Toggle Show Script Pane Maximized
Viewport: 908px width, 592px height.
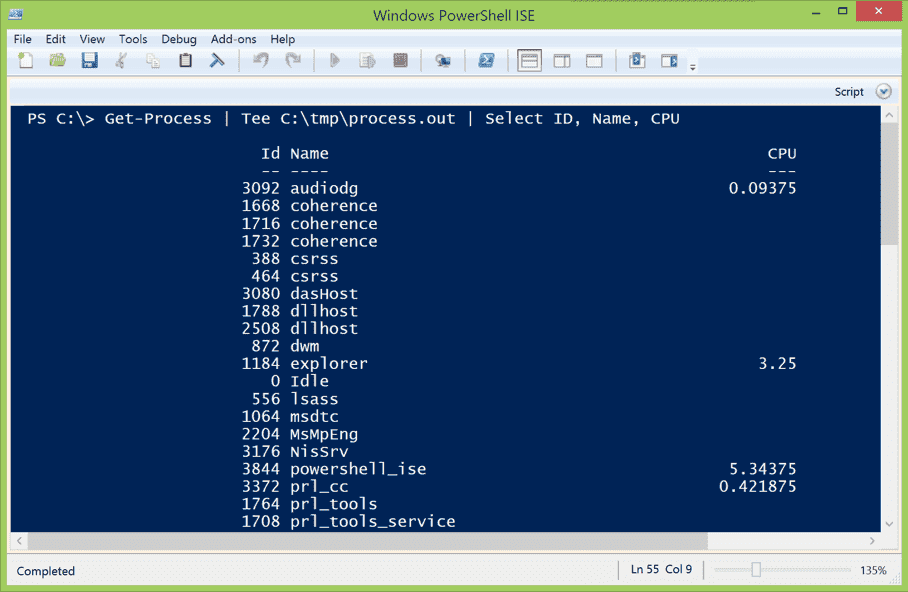coord(594,60)
